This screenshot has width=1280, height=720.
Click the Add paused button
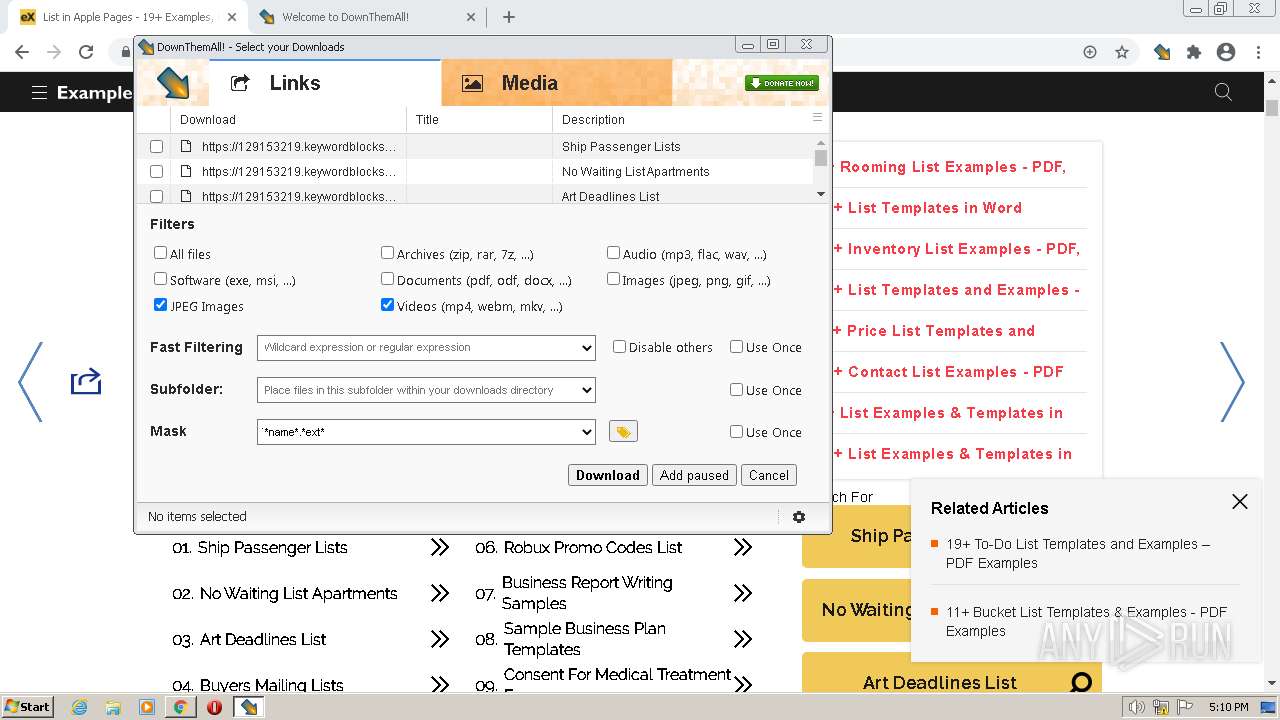[694, 475]
